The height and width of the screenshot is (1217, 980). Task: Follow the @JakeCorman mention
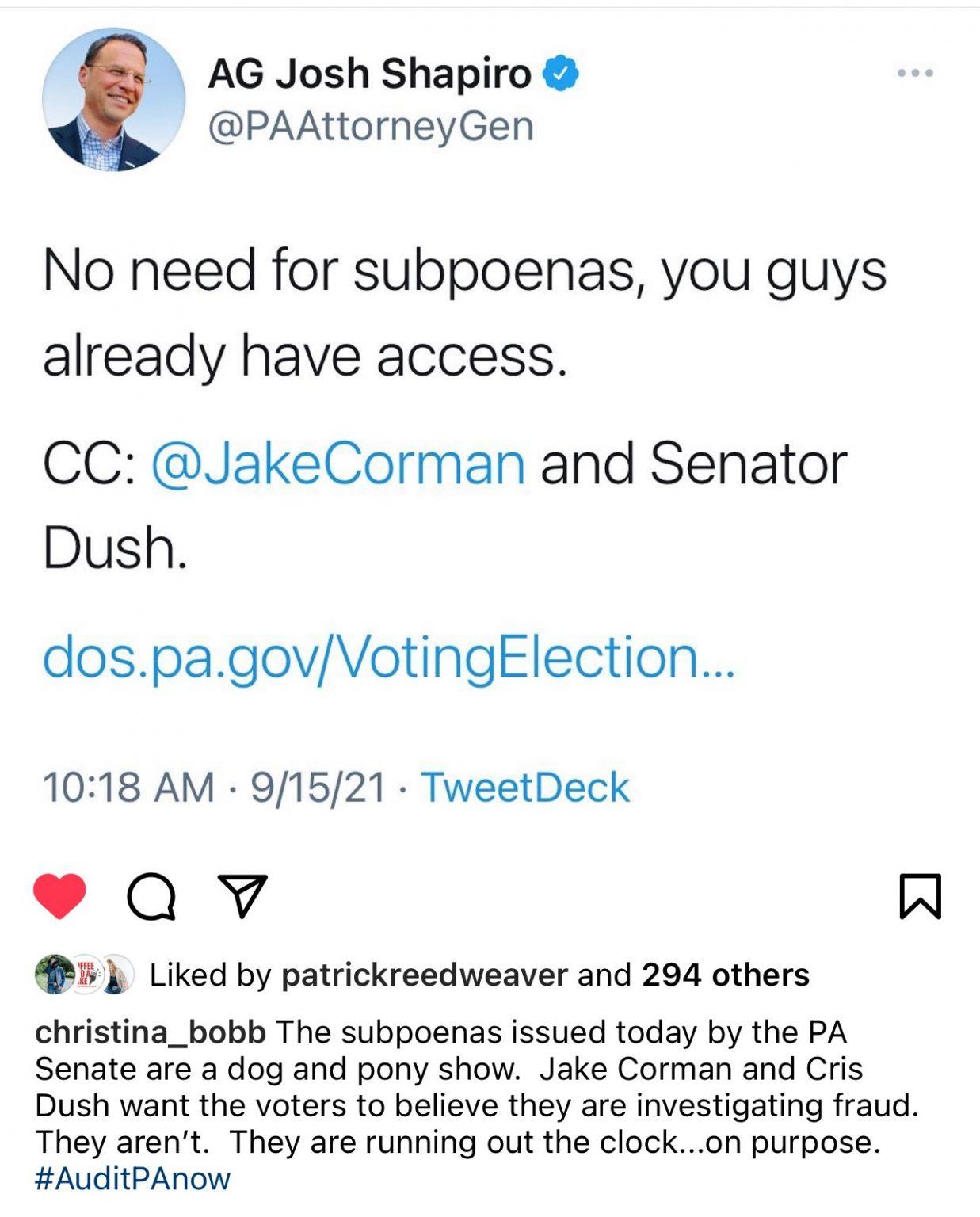pos(337,464)
